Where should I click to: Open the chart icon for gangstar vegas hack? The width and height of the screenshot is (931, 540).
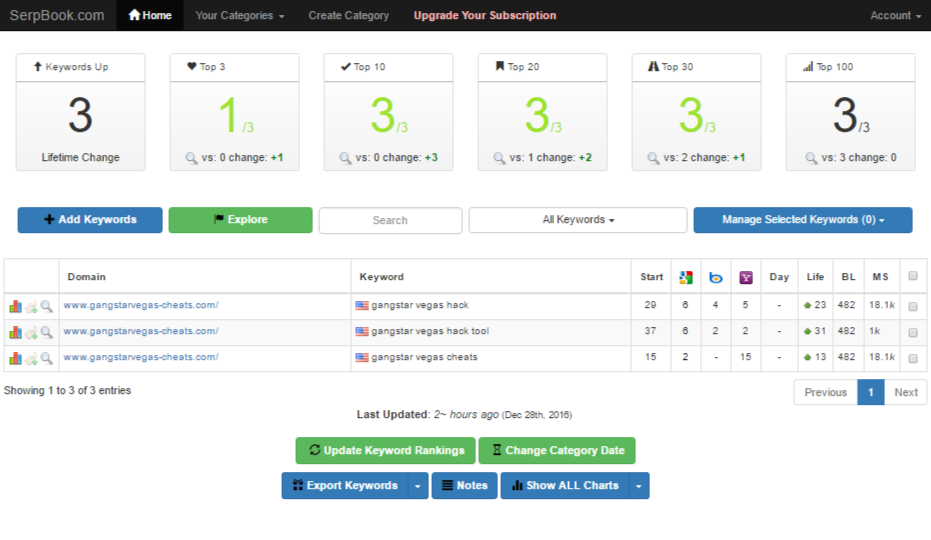click(16, 306)
